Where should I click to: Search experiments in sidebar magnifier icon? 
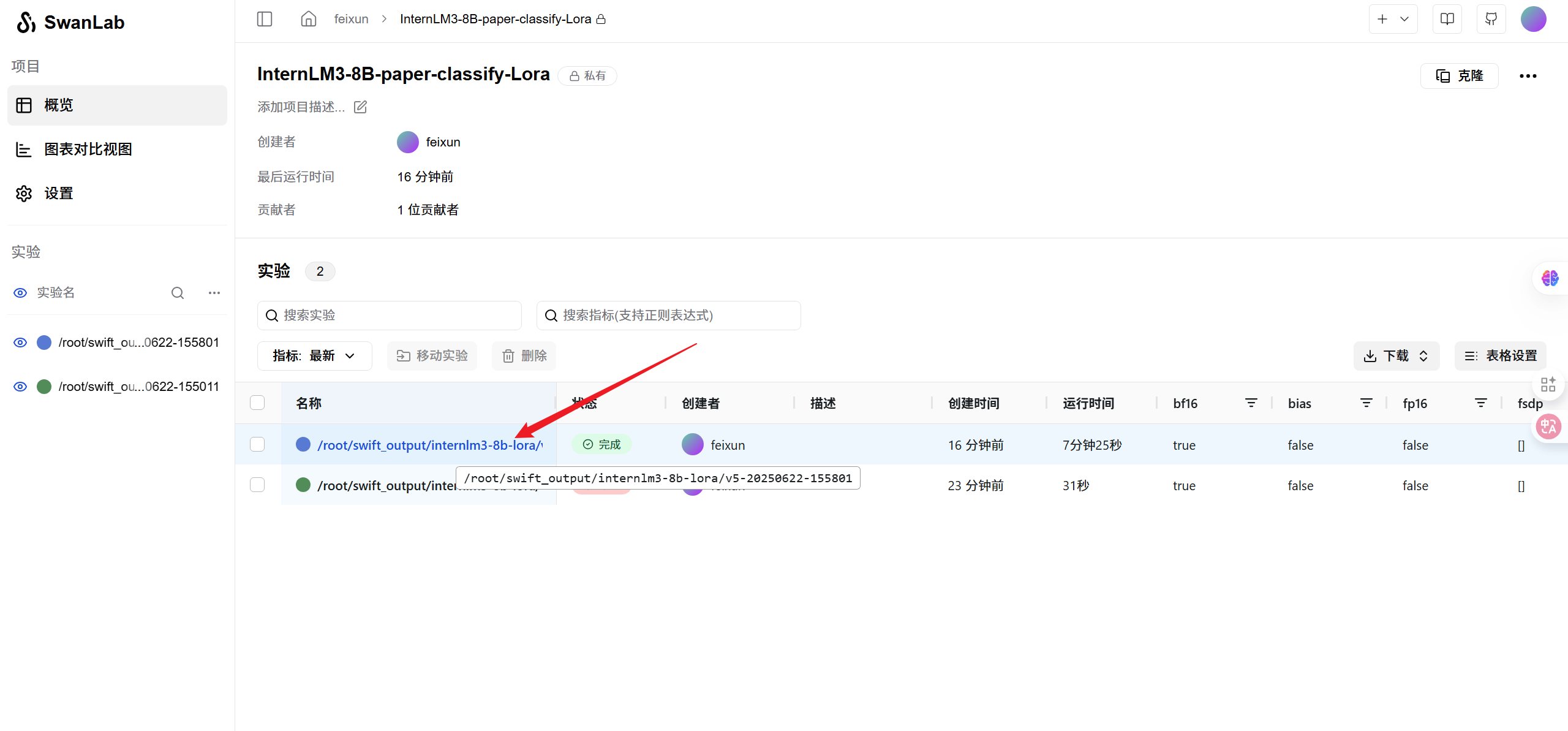click(178, 293)
